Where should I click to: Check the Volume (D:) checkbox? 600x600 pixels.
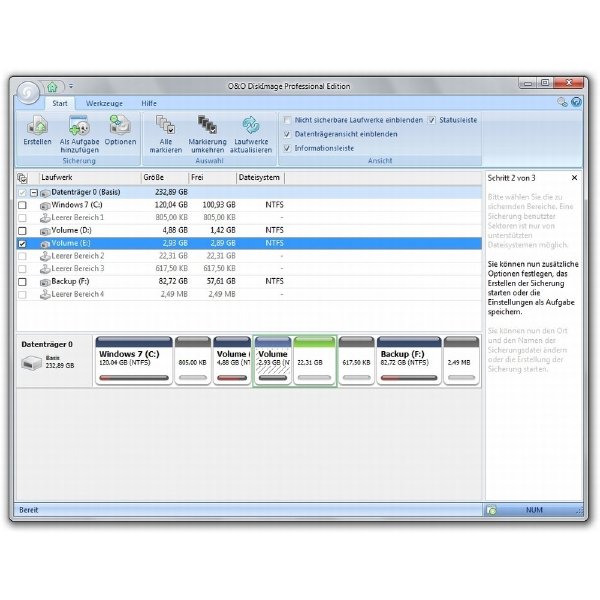pos(22,231)
